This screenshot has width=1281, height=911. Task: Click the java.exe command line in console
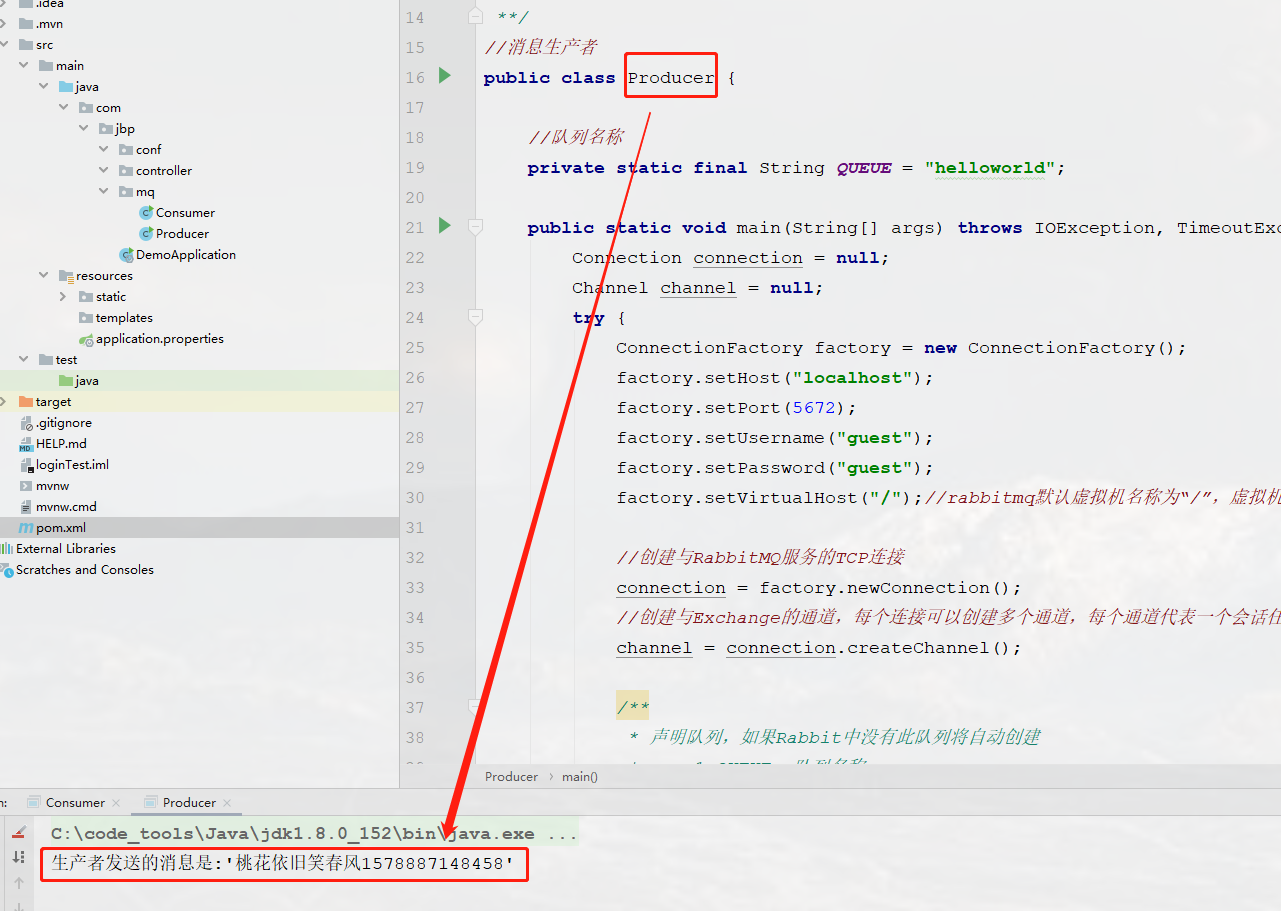[x=314, y=834]
